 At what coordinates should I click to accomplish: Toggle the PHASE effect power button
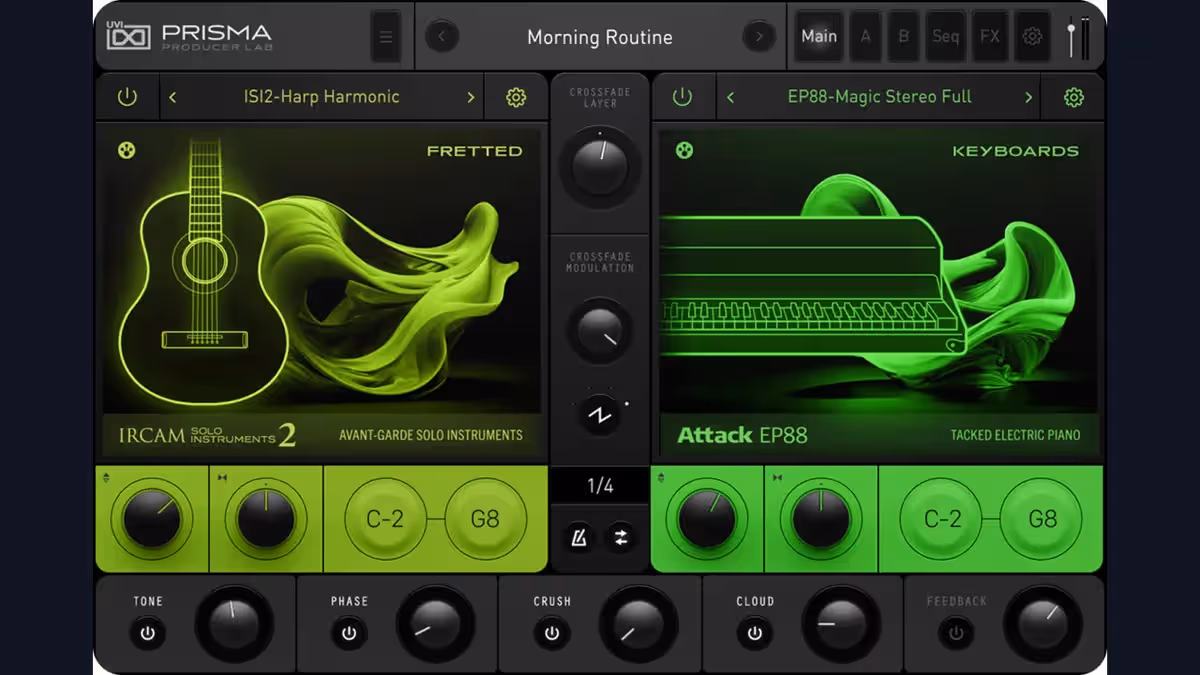(x=349, y=634)
